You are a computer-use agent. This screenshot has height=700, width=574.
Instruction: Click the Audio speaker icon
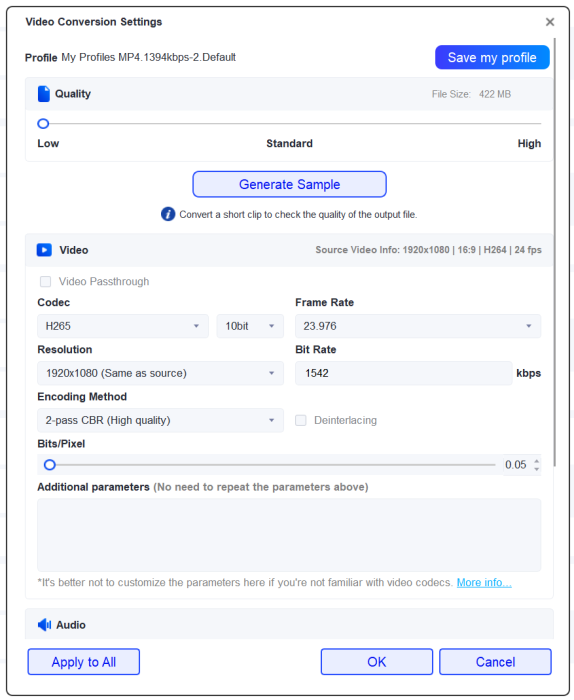click(44, 625)
